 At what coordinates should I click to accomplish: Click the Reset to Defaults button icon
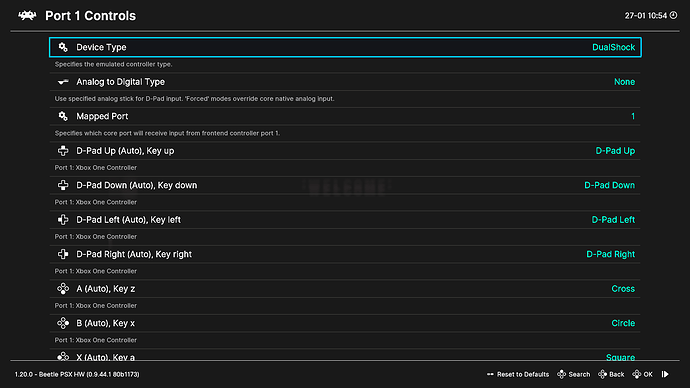(490, 374)
